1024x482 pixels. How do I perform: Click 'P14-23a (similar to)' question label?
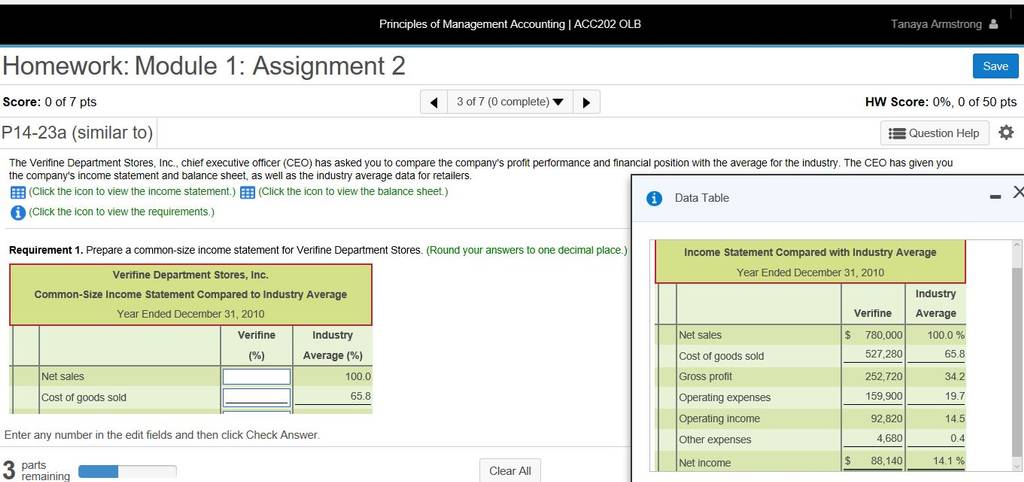77,133
